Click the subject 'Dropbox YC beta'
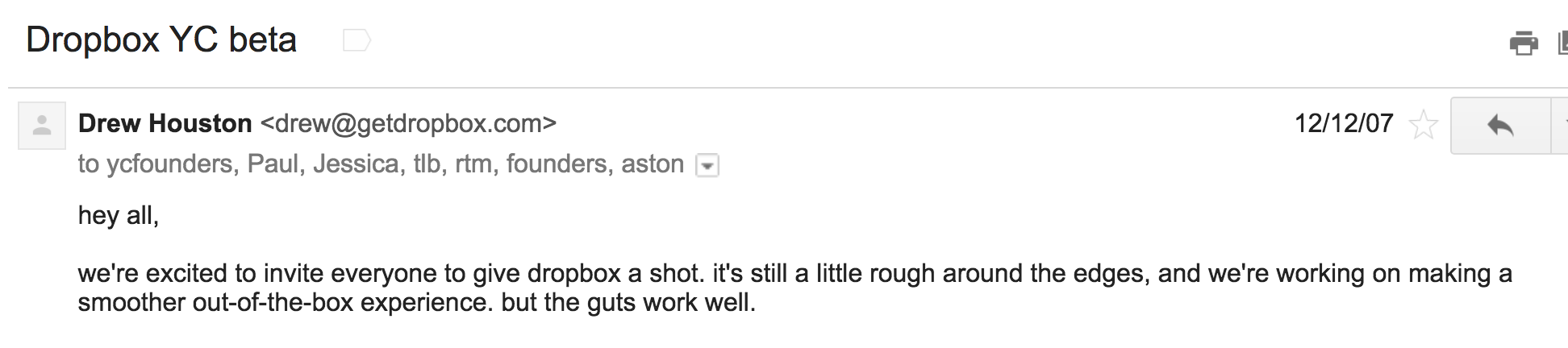This screenshot has width=1568, height=348. pyautogui.click(x=161, y=39)
